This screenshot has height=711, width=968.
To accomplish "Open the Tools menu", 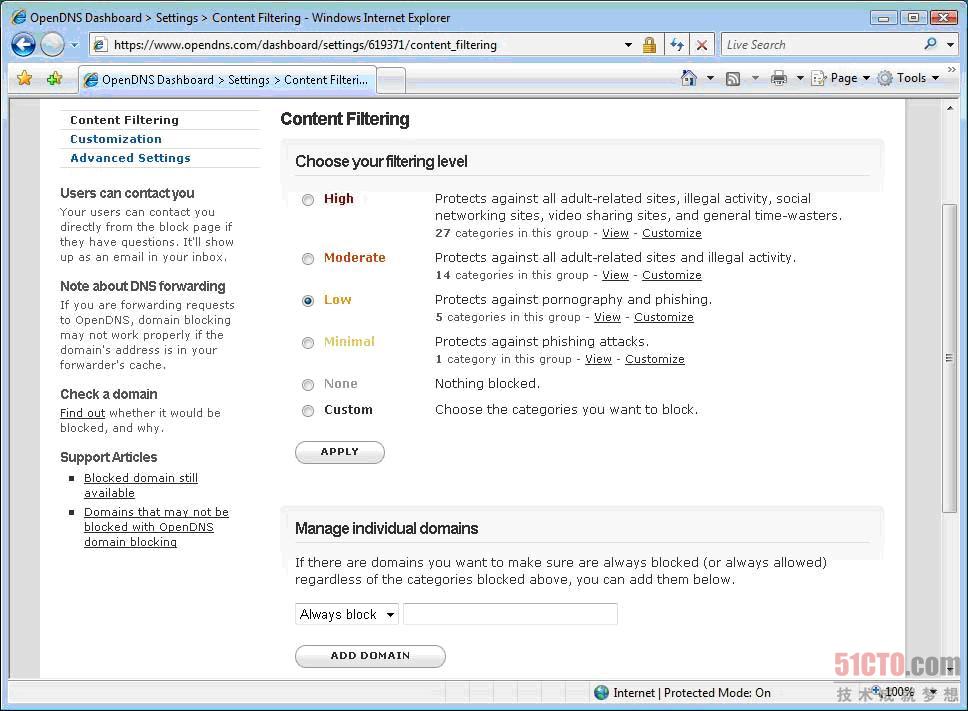I will (x=908, y=78).
